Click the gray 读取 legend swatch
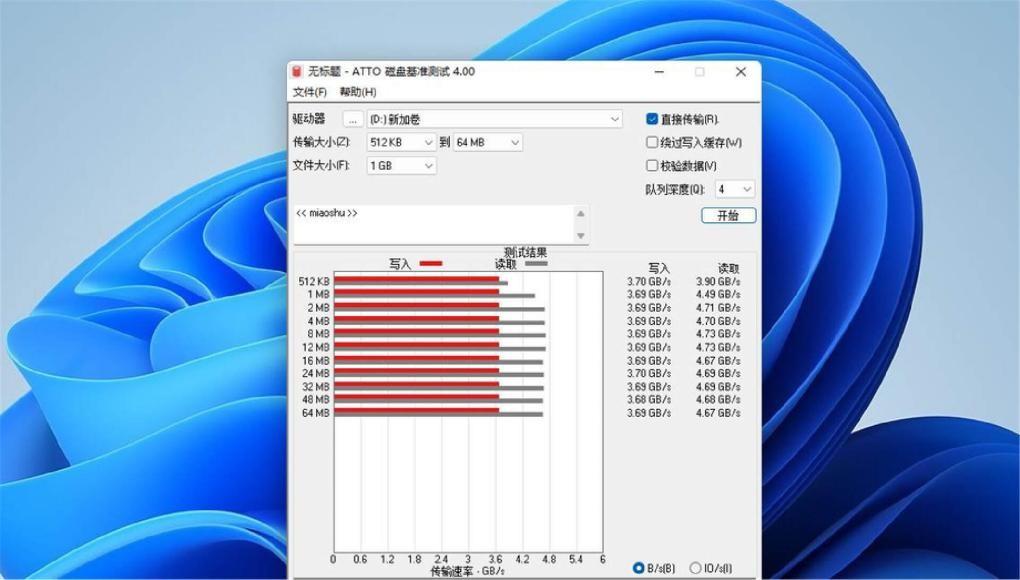1020x580 pixels. click(x=537, y=263)
